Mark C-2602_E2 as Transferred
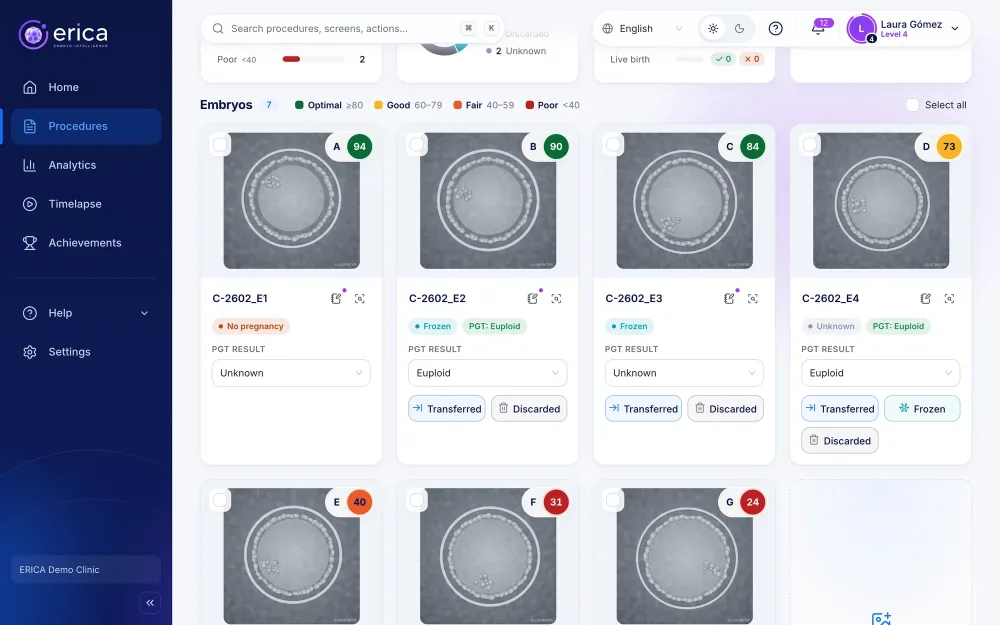Viewport: 1000px width, 625px height. point(446,409)
